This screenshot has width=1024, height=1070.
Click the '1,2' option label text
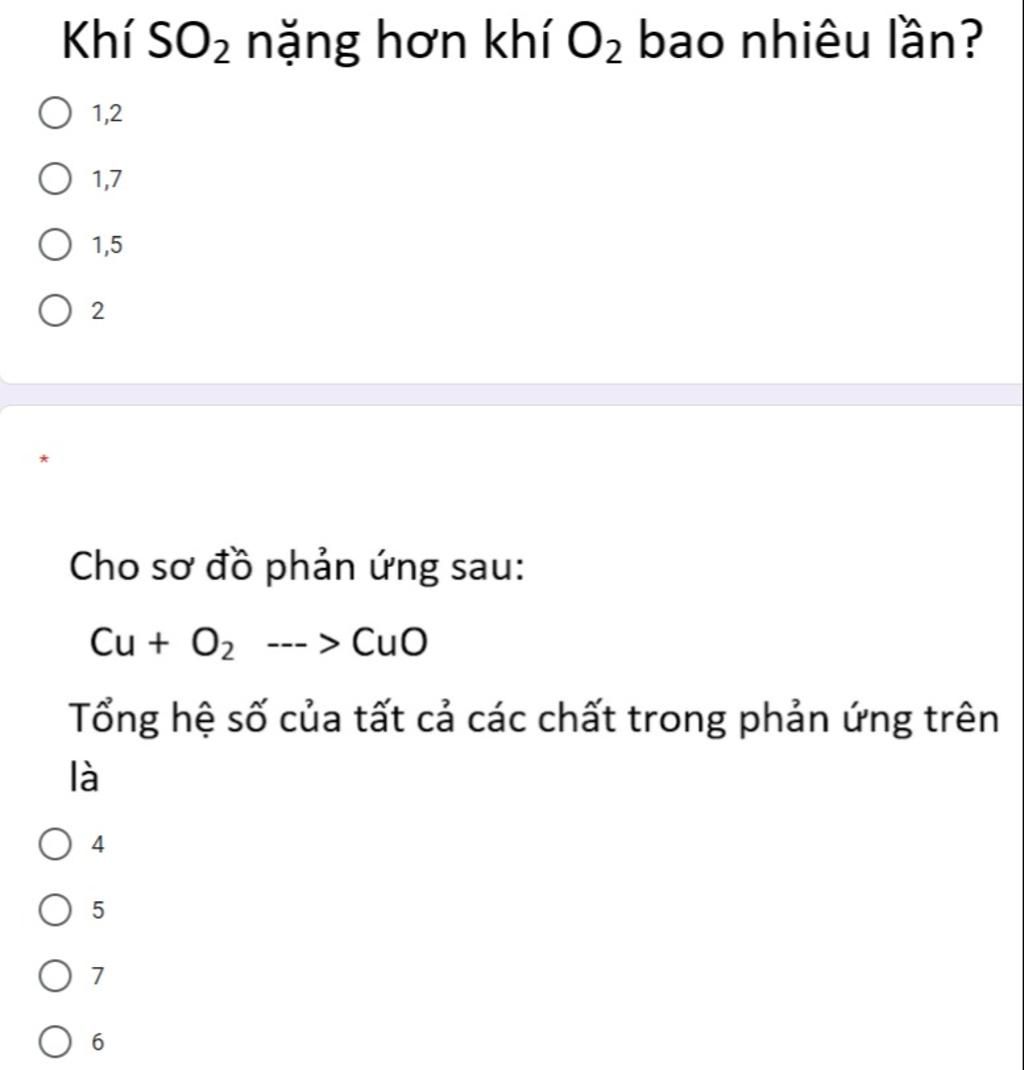[x=108, y=113]
